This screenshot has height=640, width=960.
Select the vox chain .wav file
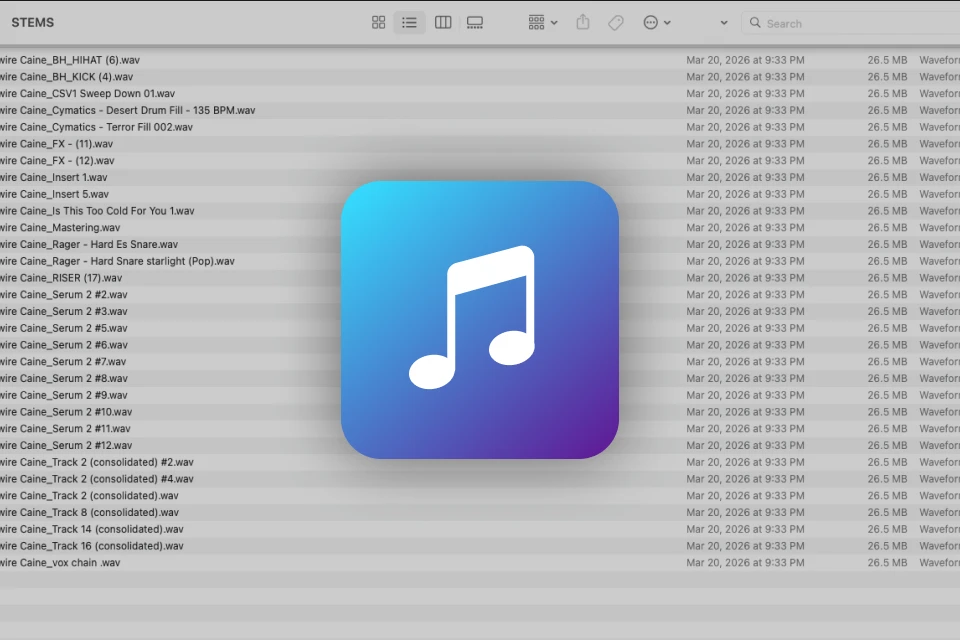click(x=60, y=562)
